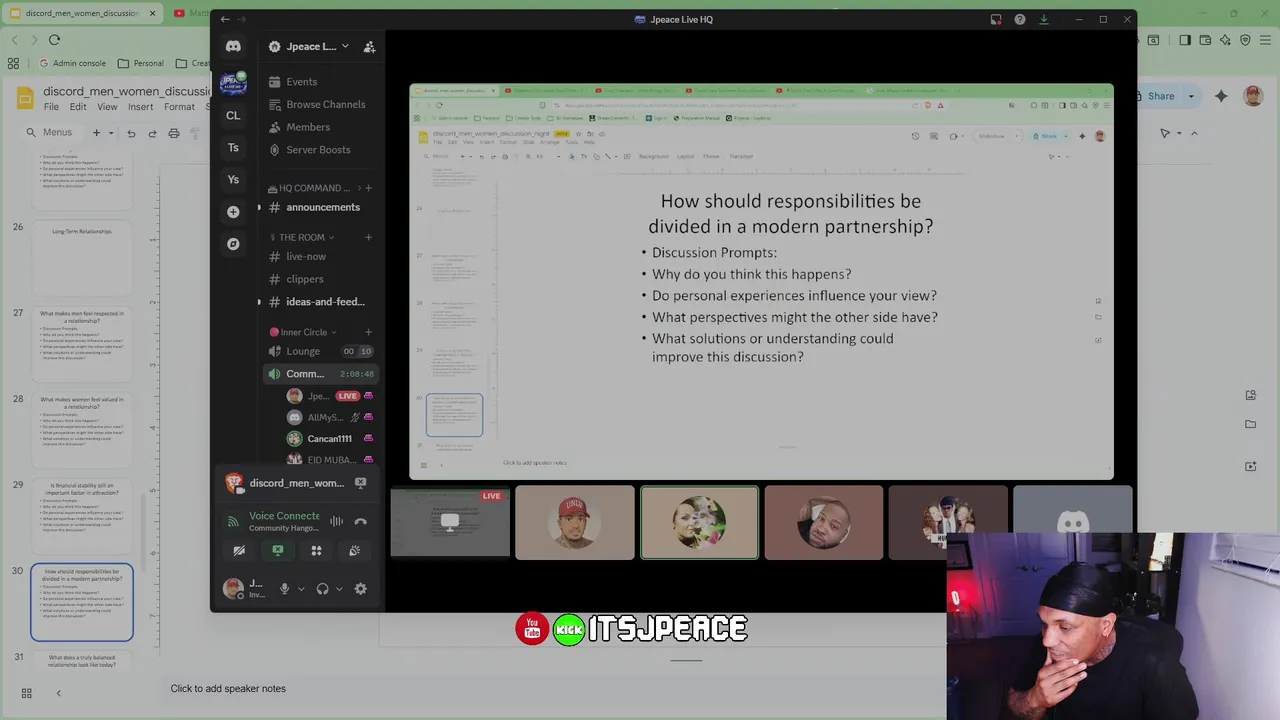
Task: Click undo icon in Google Slides toolbar
Action: (x=131, y=133)
